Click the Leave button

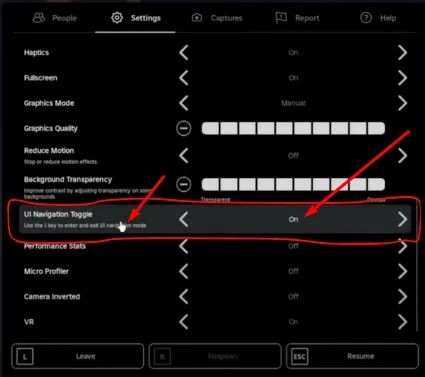(x=78, y=356)
